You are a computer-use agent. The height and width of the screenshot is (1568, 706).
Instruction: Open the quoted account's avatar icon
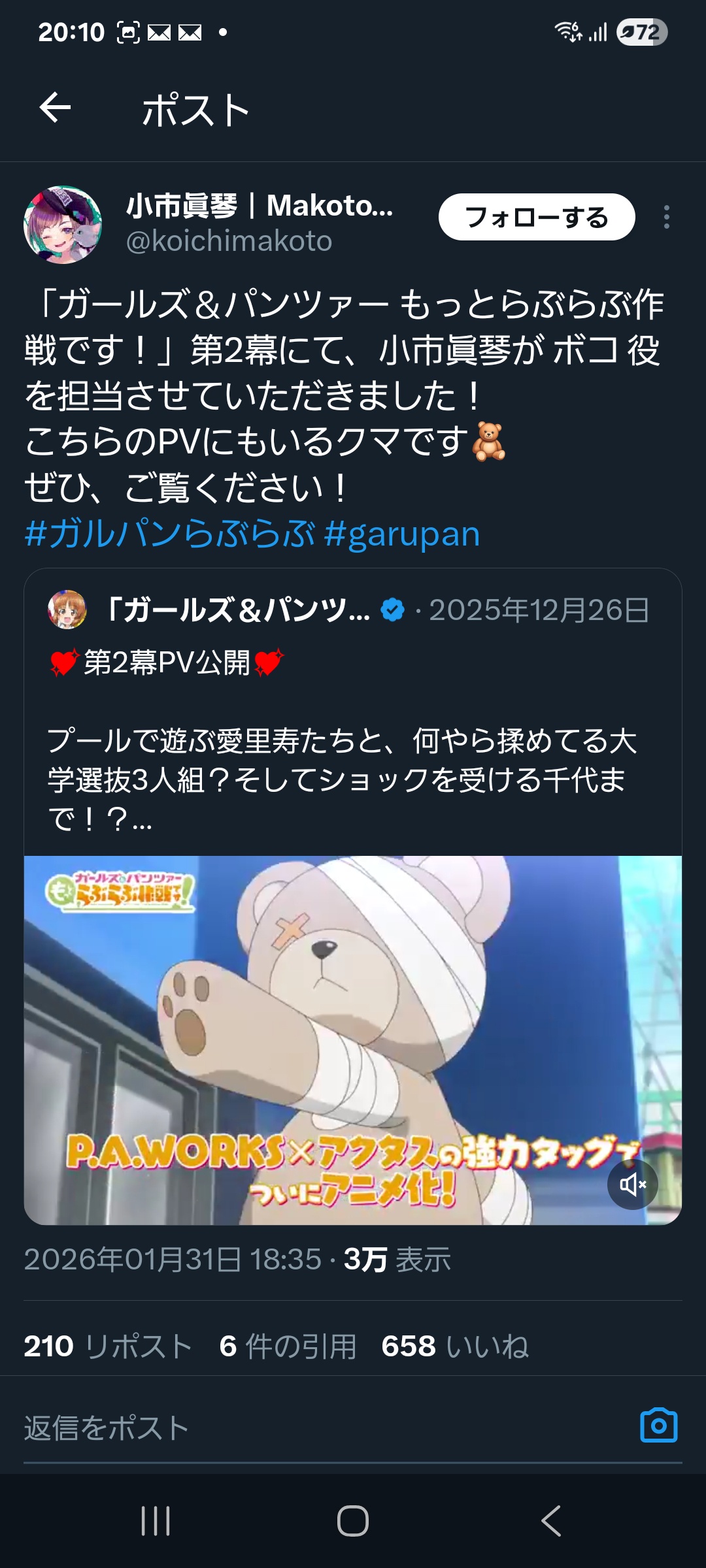tap(67, 610)
